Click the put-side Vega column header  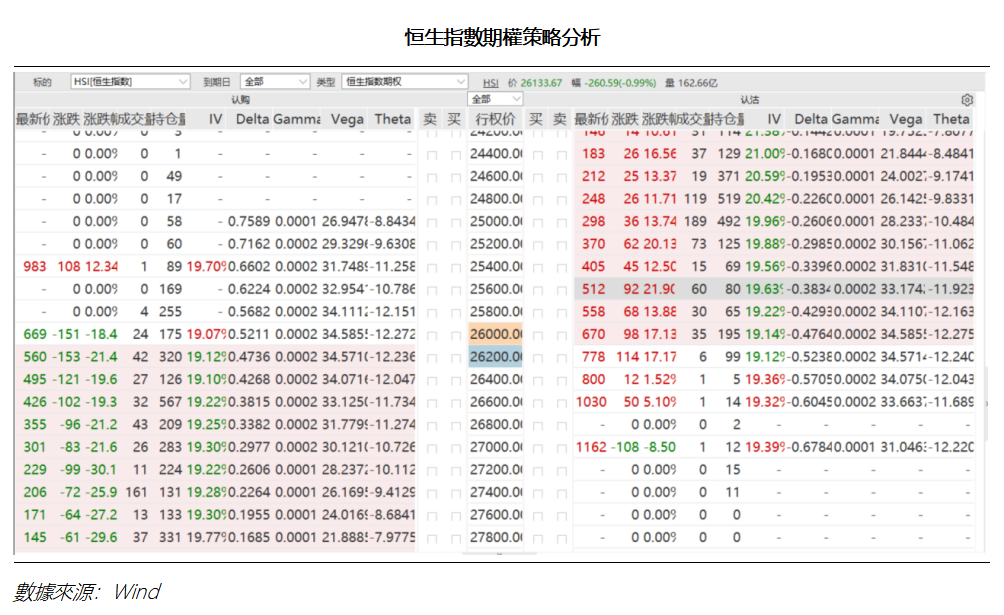coord(905,119)
